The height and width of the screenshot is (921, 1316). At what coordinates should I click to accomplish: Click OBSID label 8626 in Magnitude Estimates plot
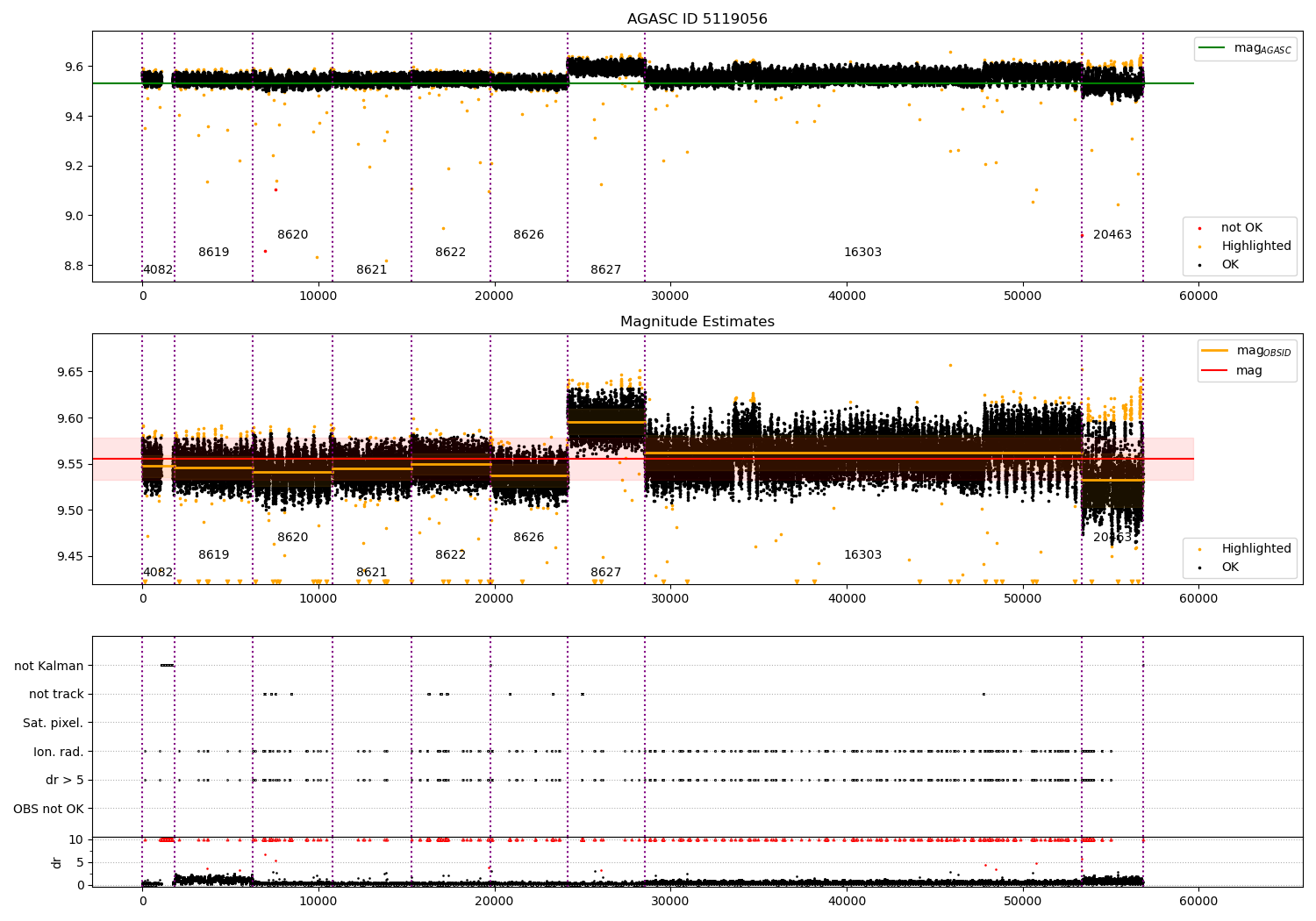529,538
